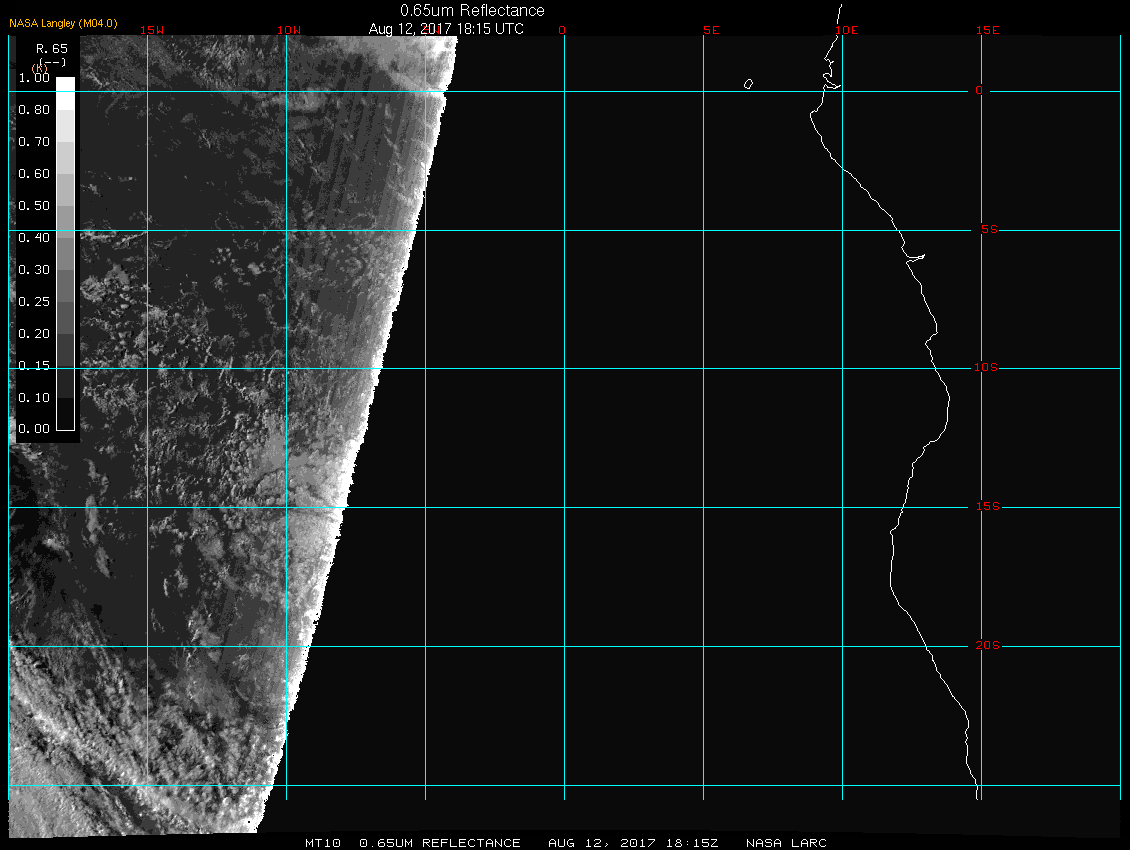
Task: Click the "NASA LARC" footer credit
Action: [x=786, y=842]
